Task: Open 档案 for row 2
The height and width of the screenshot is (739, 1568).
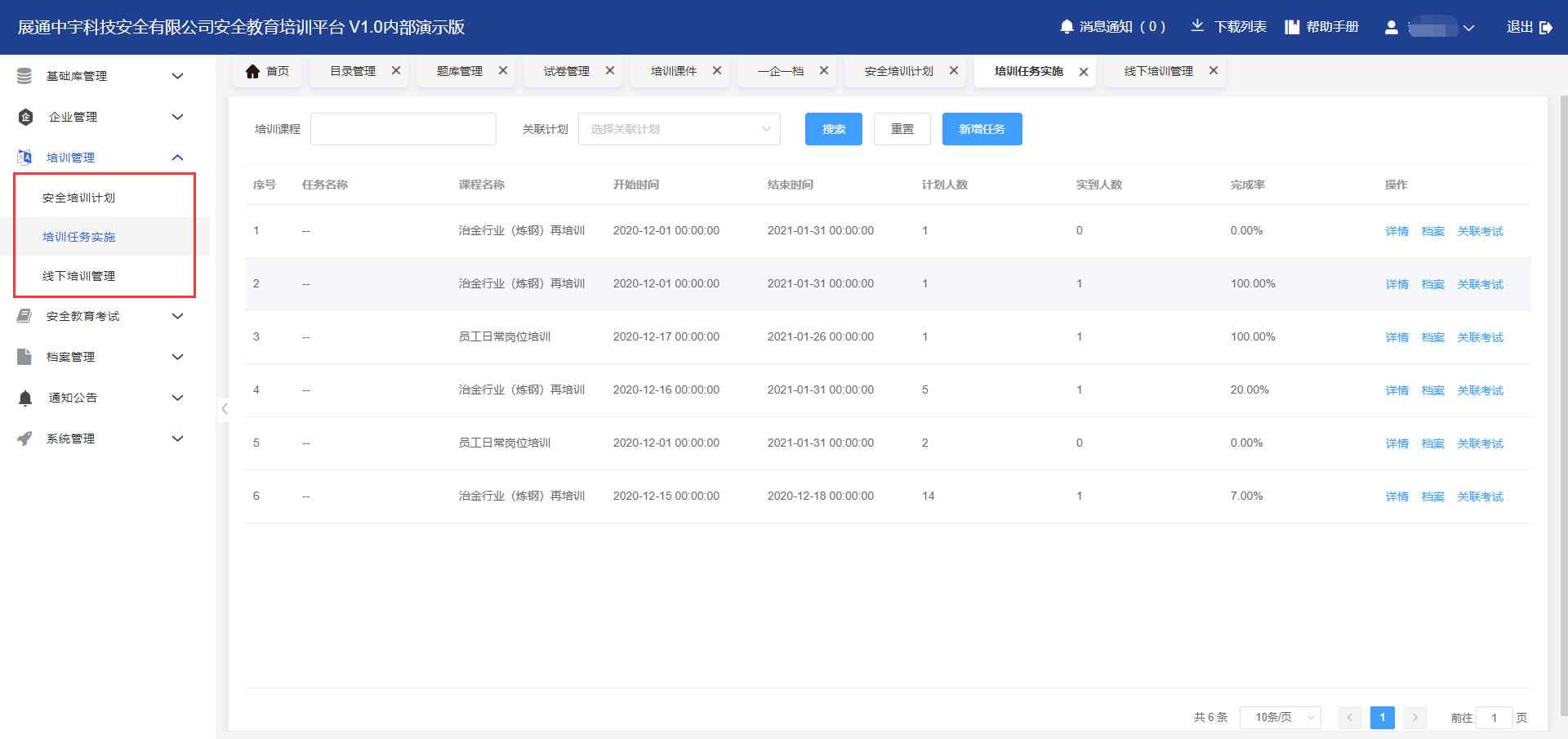Action: (1433, 284)
